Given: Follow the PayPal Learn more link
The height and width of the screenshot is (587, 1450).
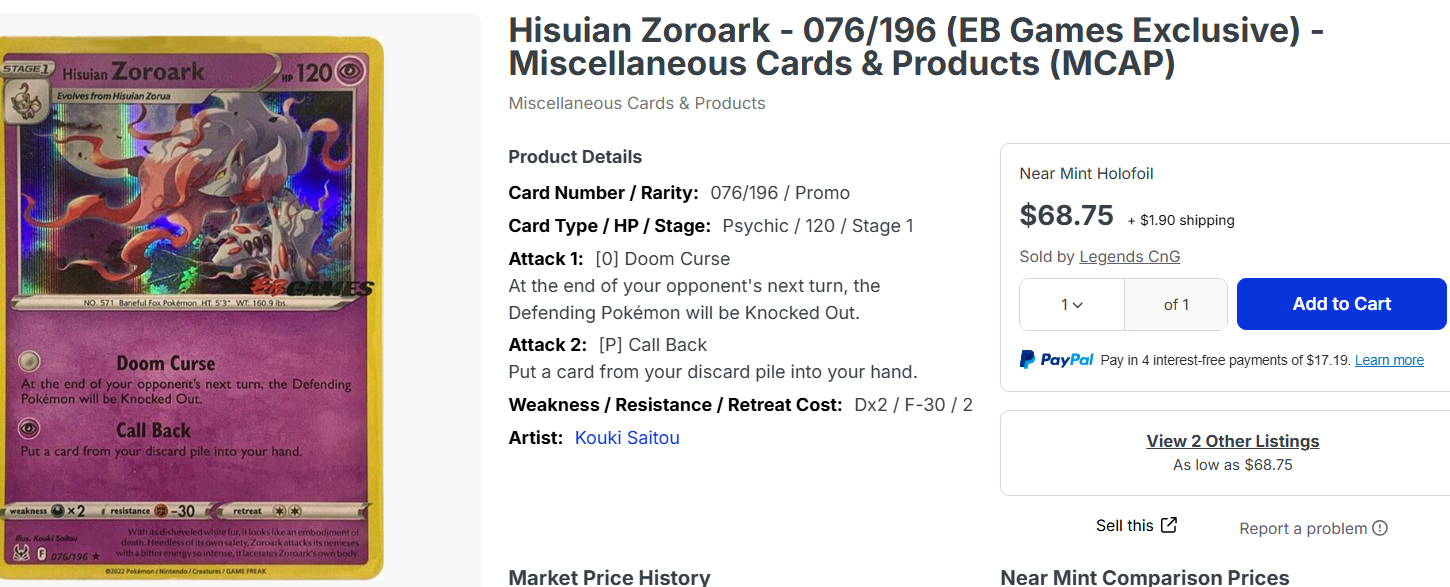Looking at the screenshot, I should pos(1389,360).
